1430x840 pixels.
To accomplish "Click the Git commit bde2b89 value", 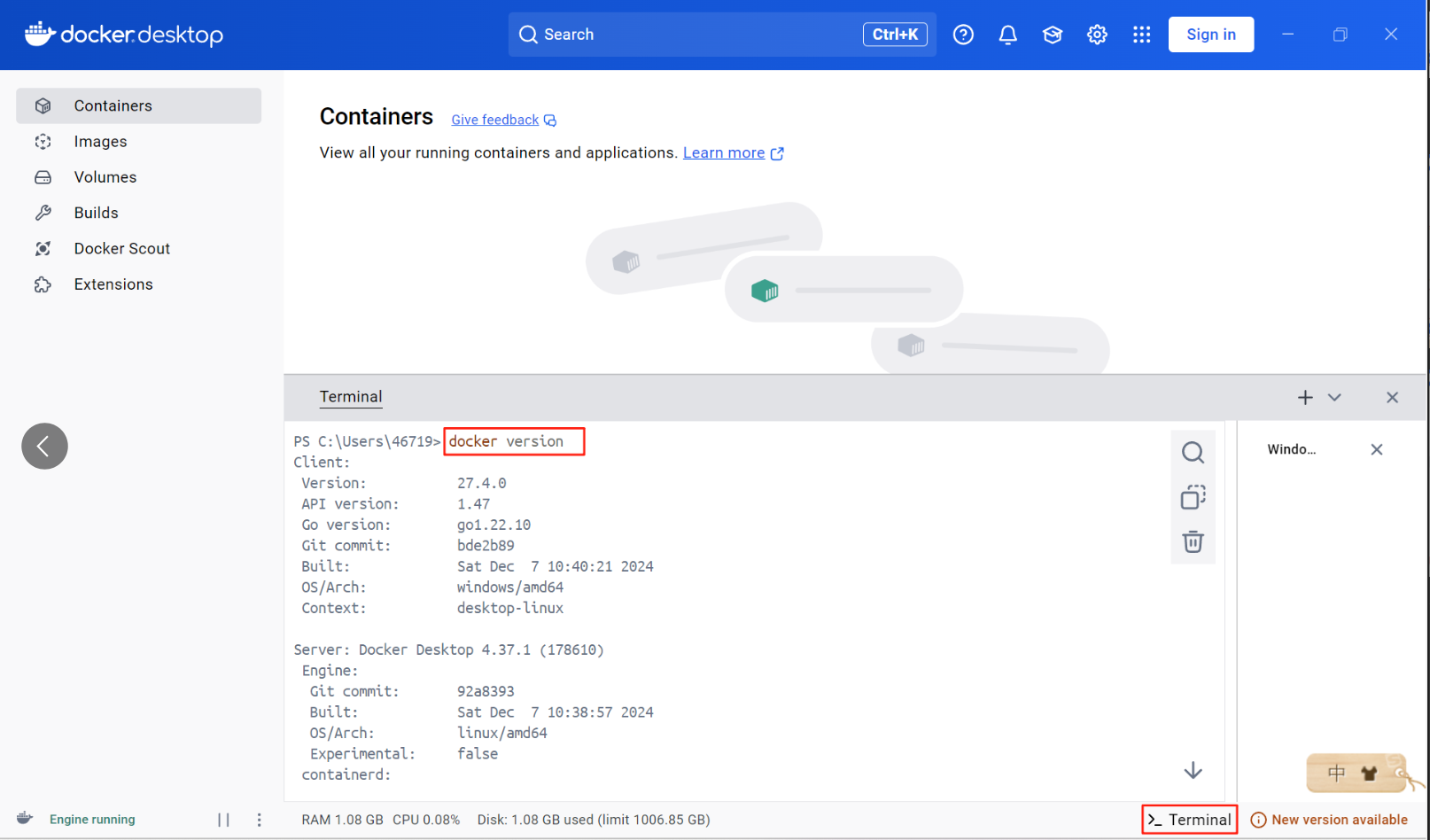I will 486,546.
